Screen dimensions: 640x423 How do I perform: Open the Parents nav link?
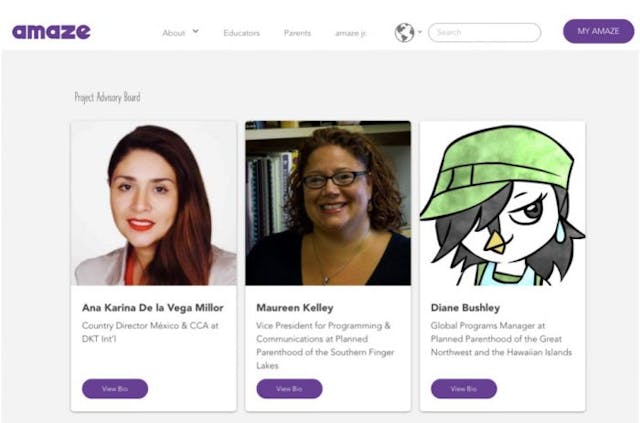tap(297, 33)
